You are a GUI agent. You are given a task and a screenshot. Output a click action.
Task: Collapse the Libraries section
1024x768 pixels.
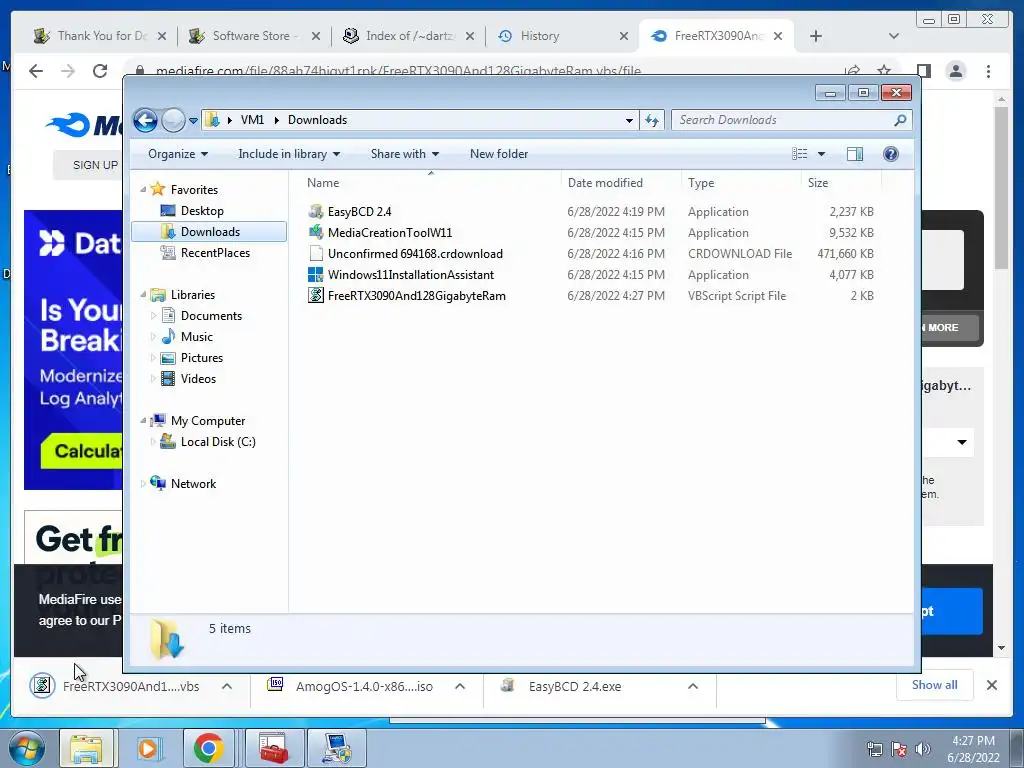coord(143,295)
